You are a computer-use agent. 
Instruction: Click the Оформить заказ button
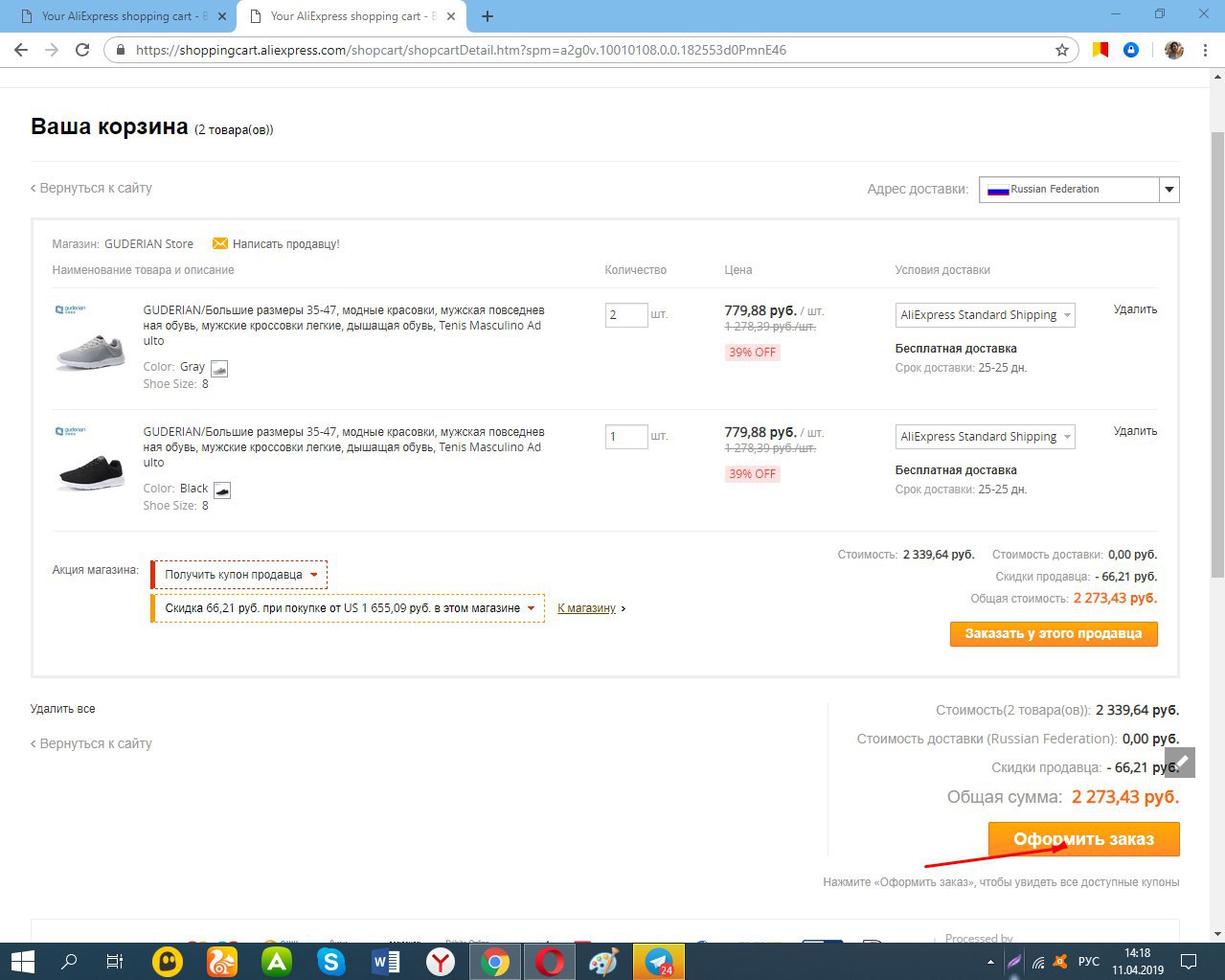(x=1084, y=839)
